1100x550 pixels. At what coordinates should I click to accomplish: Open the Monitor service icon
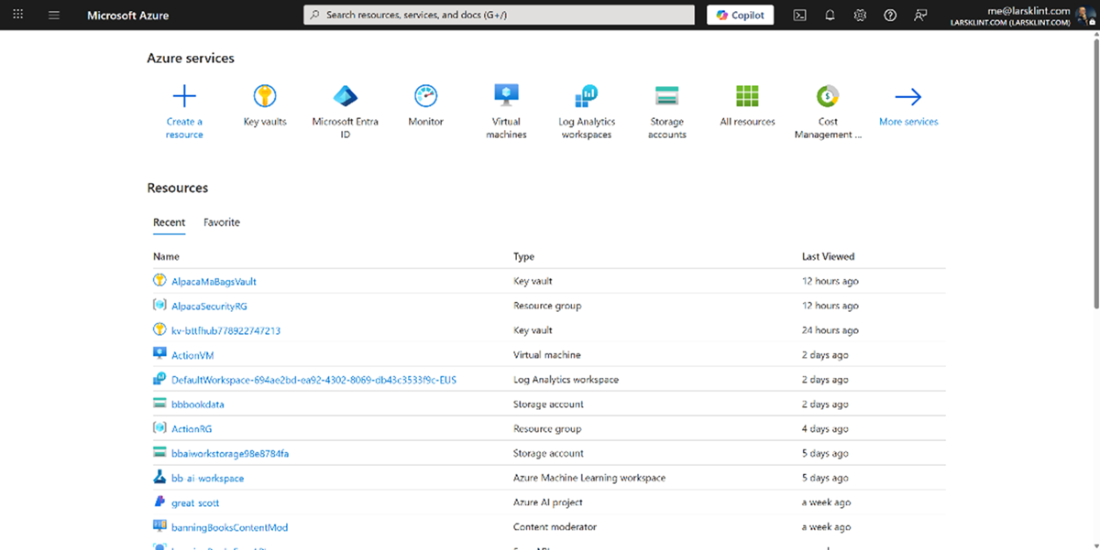point(426,97)
